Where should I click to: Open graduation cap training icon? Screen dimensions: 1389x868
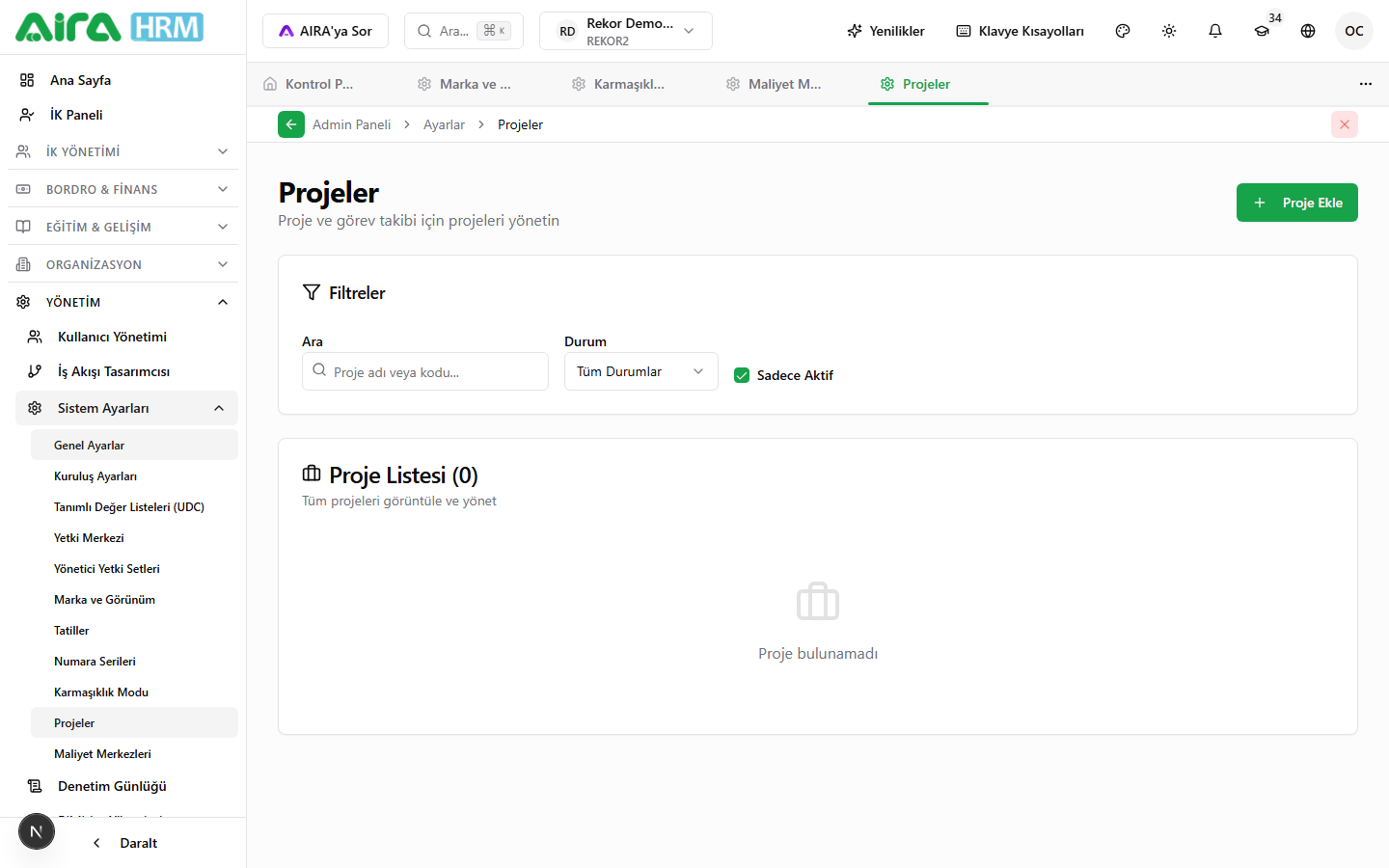(x=1262, y=31)
